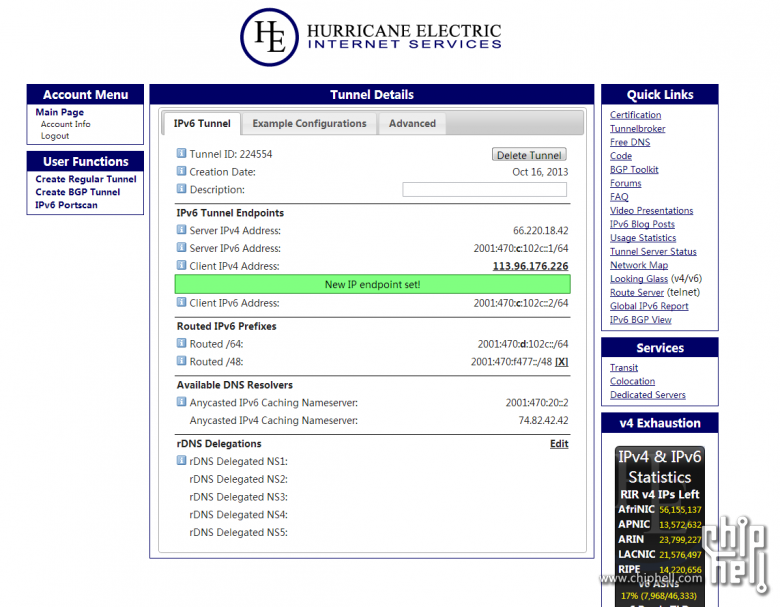Click the New IP endpoint set! banner
Viewport: 780px width, 607px height.
click(x=373, y=284)
